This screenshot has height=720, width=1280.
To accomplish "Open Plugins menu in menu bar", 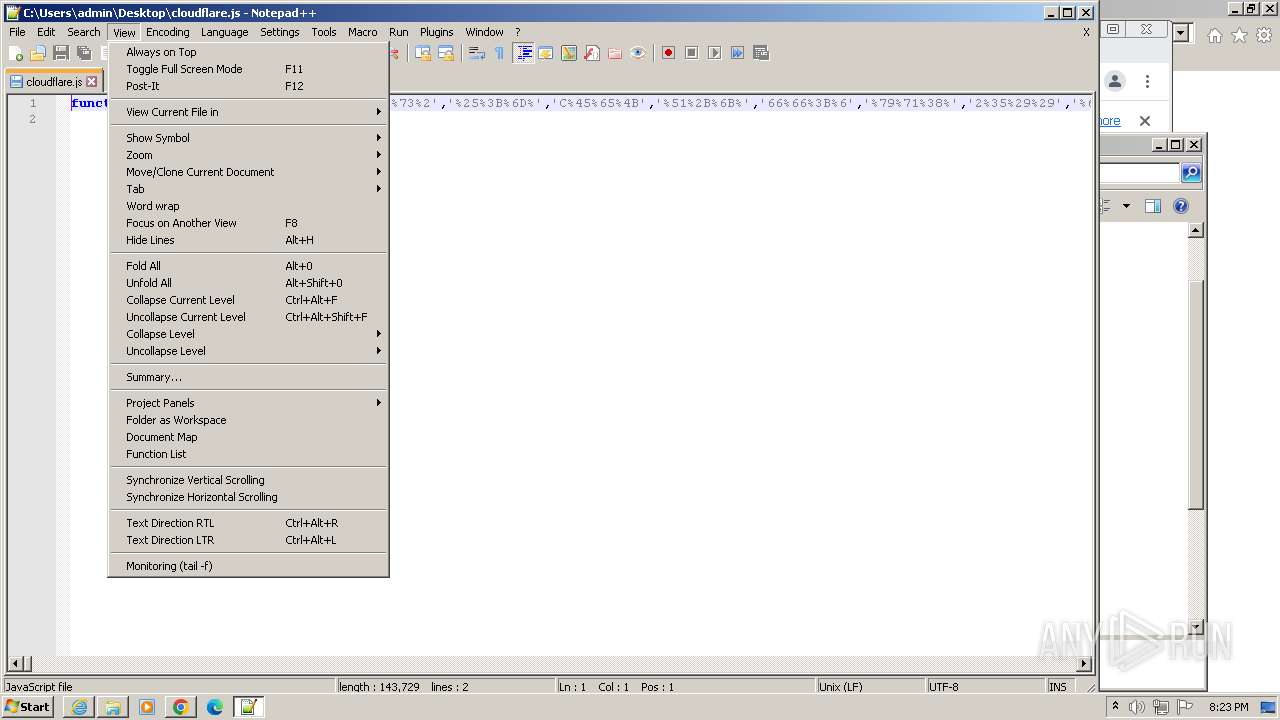I will click(436, 32).
